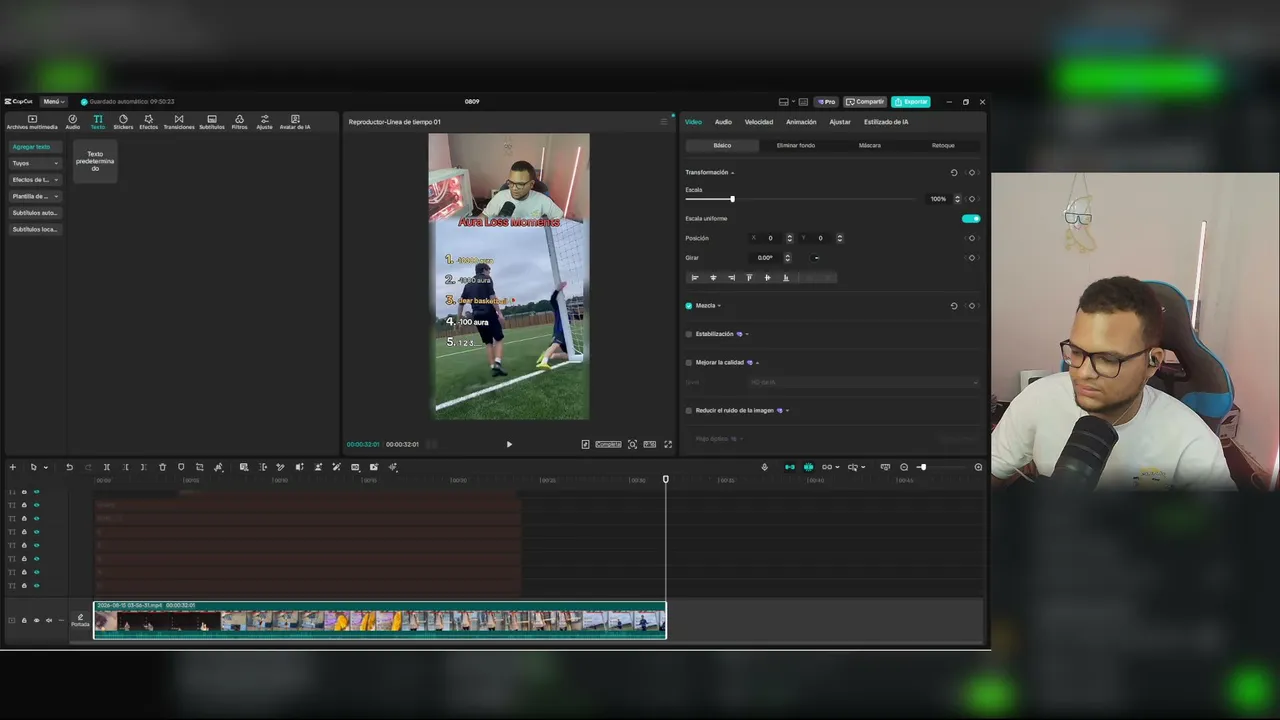Image resolution: width=1280 pixels, height=720 pixels.
Task: Expand the Efectos de texto dropdown
Action: (x=36, y=180)
